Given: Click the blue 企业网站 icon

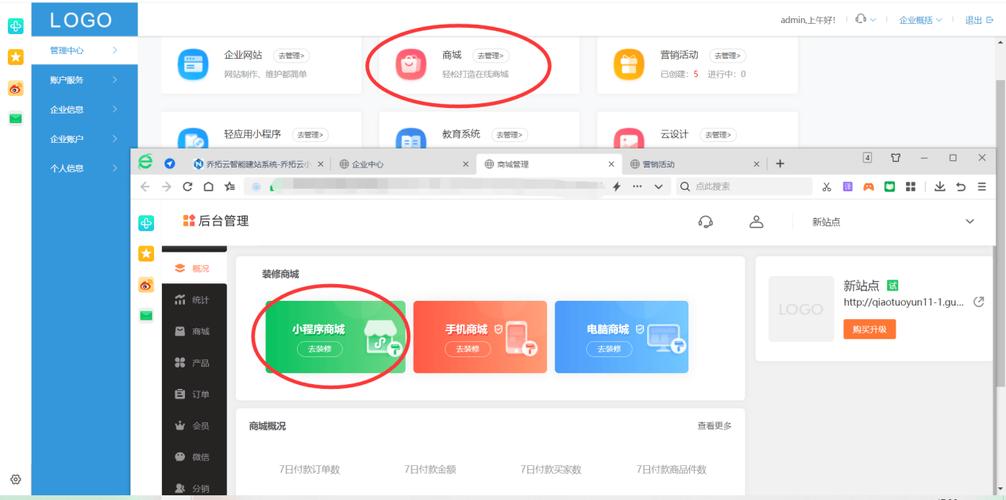Looking at the screenshot, I should 193,65.
